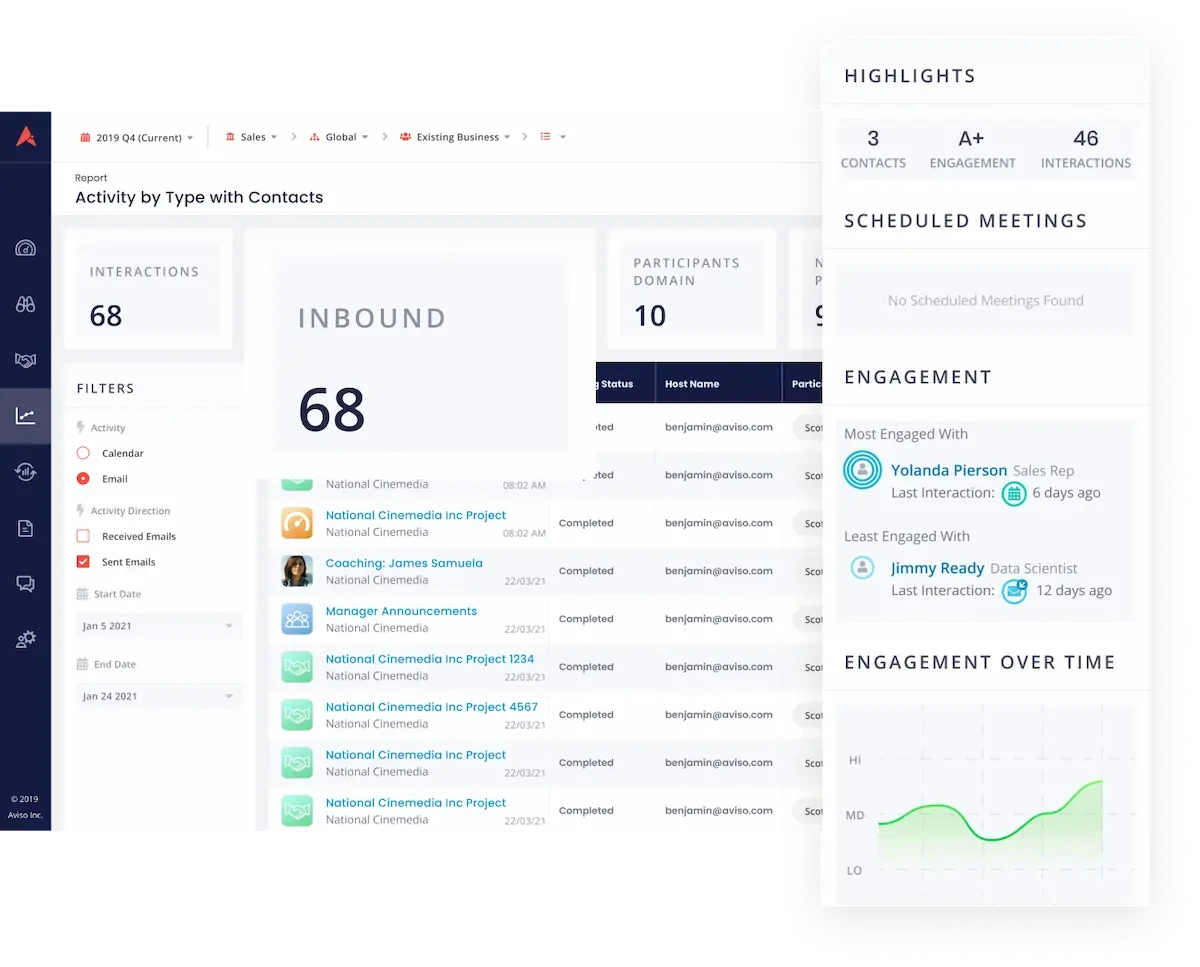
Task: Open the user settings gear sidebar icon
Action: click(26, 639)
